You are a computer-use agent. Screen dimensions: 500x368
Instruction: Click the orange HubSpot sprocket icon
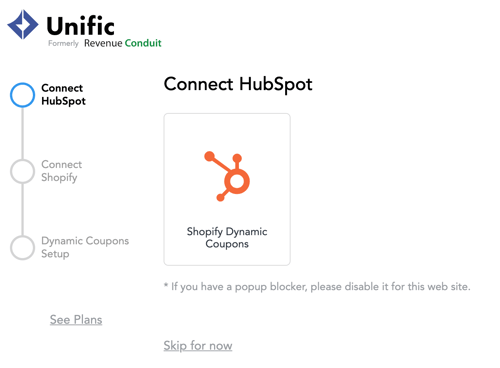click(x=227, y=176)
